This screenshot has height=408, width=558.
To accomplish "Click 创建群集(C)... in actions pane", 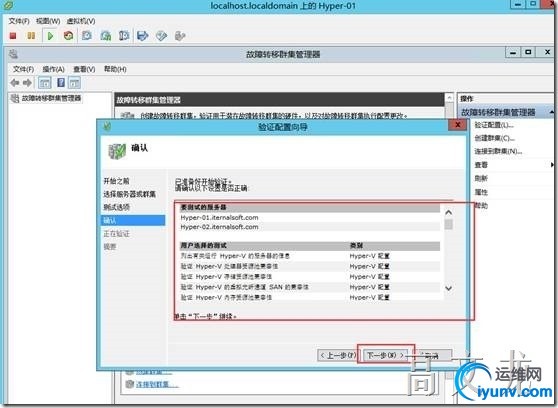I will pyautogui.click(x=495, y=138).
